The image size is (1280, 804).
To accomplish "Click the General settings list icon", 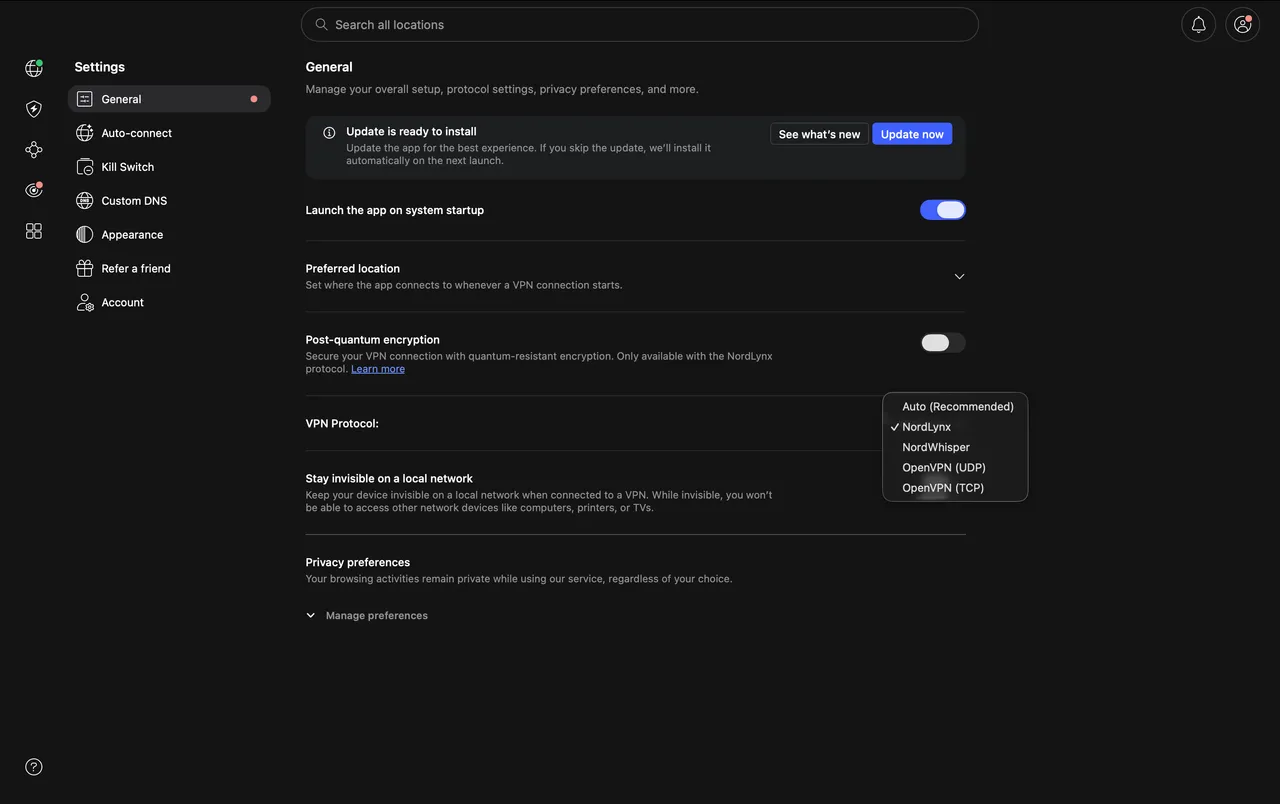I will click(x=84, y=99).
